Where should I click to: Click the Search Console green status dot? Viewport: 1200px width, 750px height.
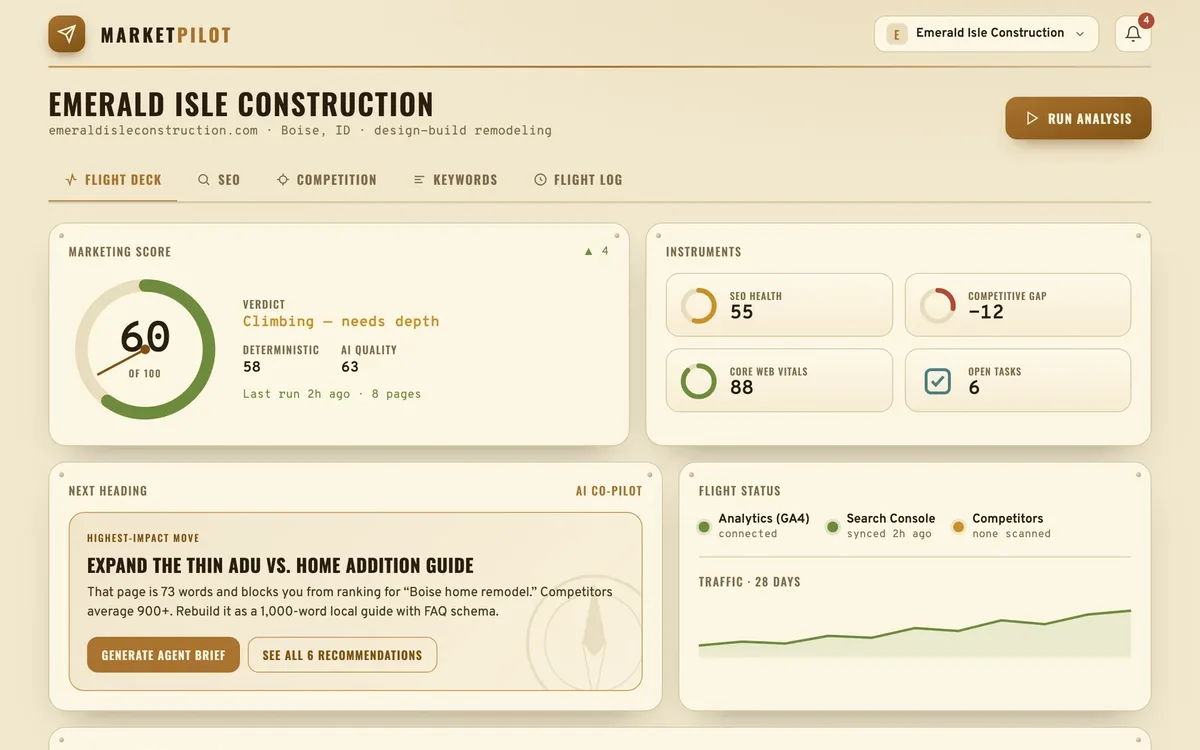(832, 526)
